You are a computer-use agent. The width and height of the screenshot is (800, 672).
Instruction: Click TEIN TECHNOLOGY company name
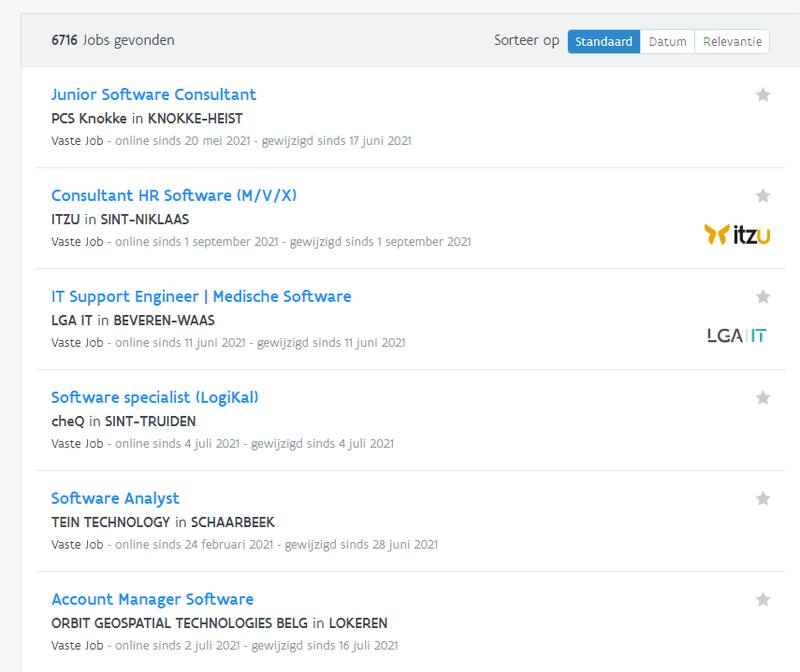click(110, 522)
